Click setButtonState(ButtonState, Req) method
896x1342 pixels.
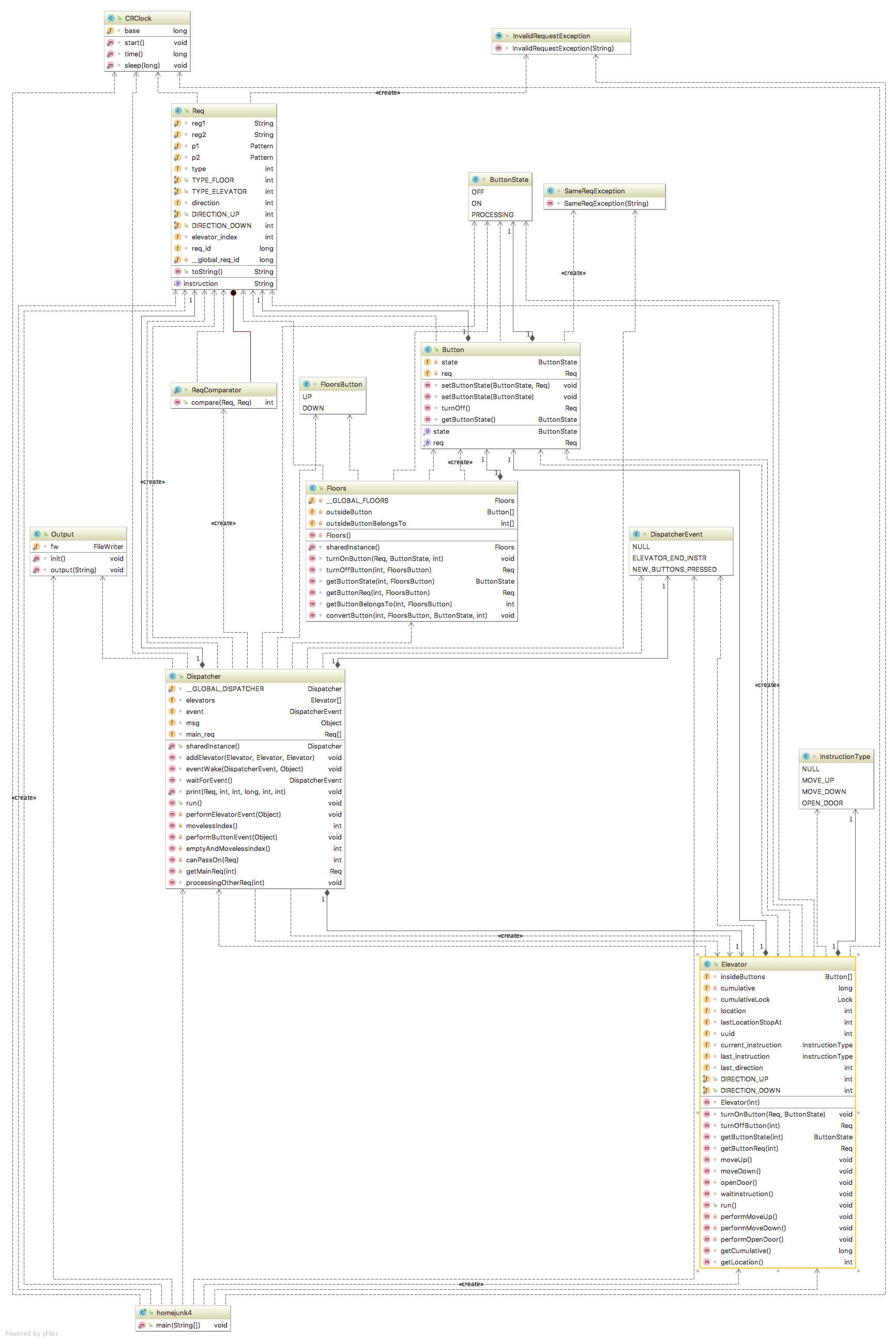point(500,386)
